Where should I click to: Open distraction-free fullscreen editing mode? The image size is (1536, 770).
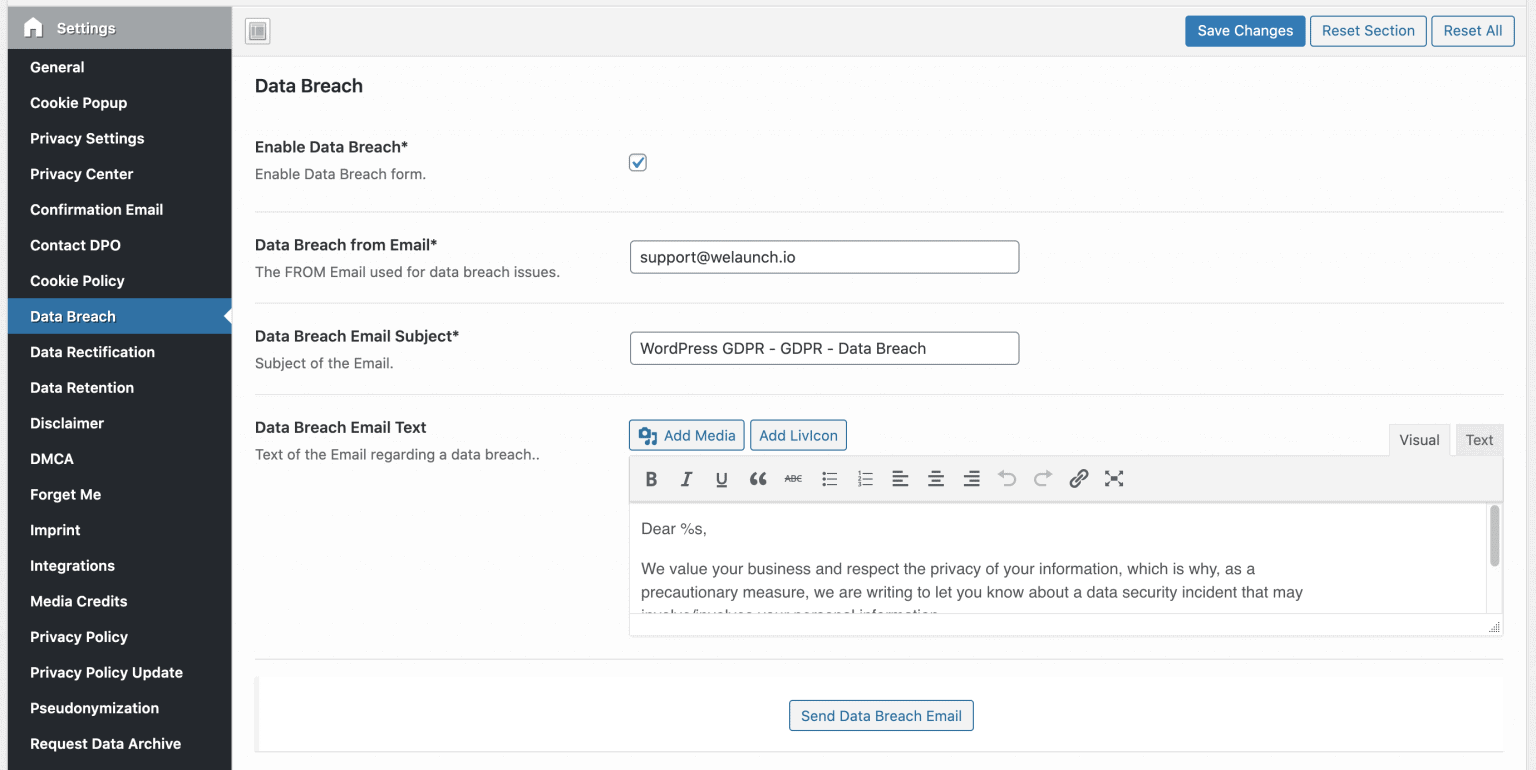pos(1114,479)
